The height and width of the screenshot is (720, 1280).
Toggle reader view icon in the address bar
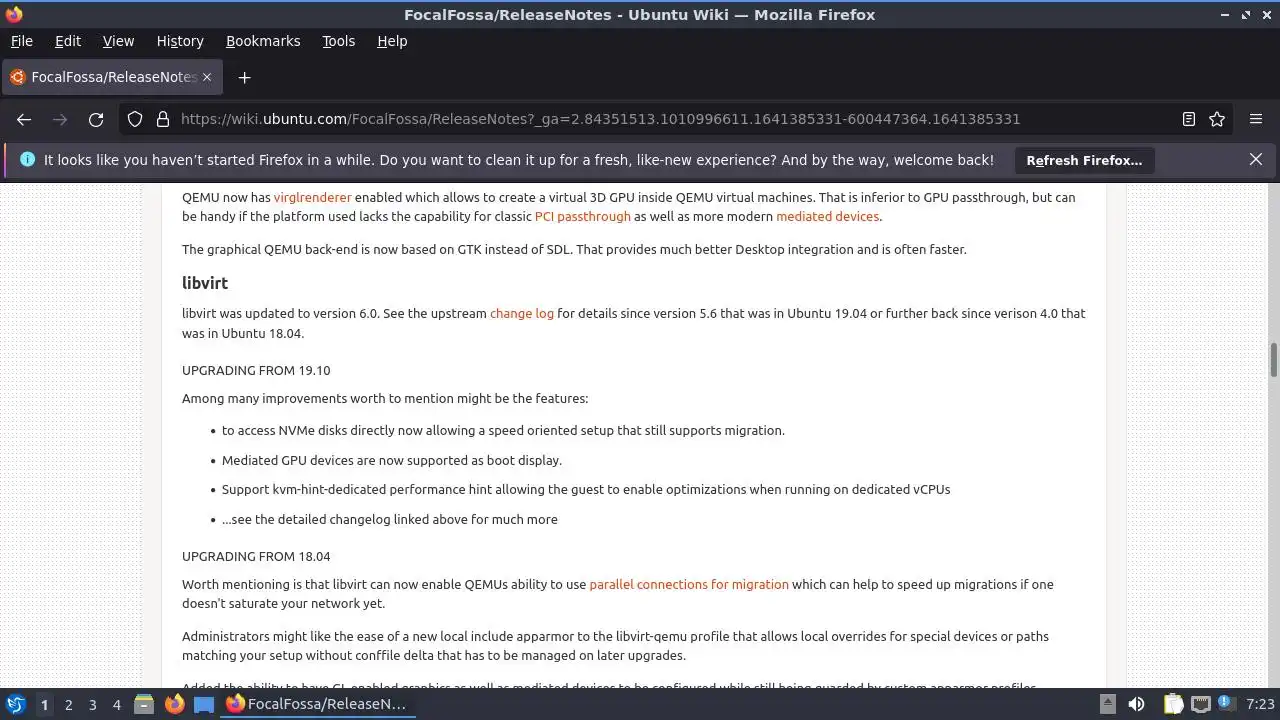coord(1189,119)
